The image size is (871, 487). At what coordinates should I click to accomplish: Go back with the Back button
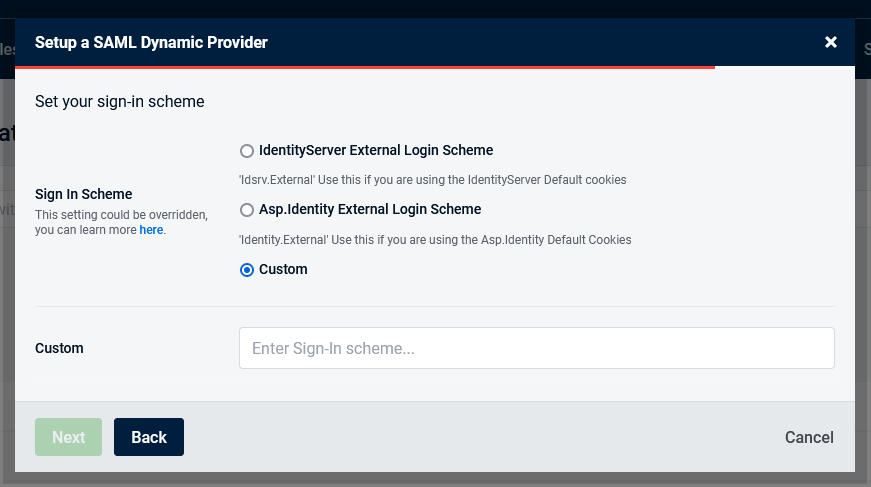149,437
